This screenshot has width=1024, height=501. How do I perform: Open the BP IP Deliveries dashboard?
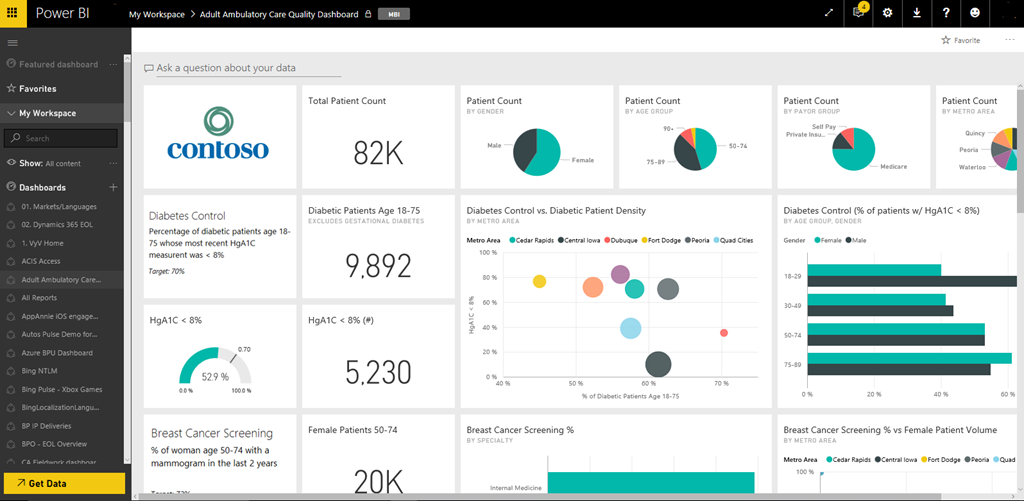click(46, 426)
